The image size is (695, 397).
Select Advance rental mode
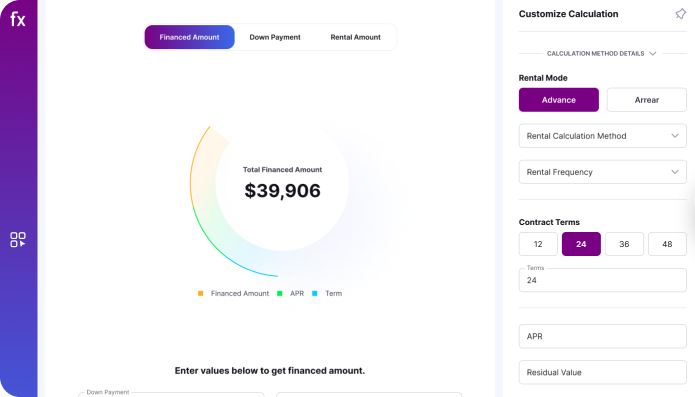pyautogui.click(x=558, y=100)
